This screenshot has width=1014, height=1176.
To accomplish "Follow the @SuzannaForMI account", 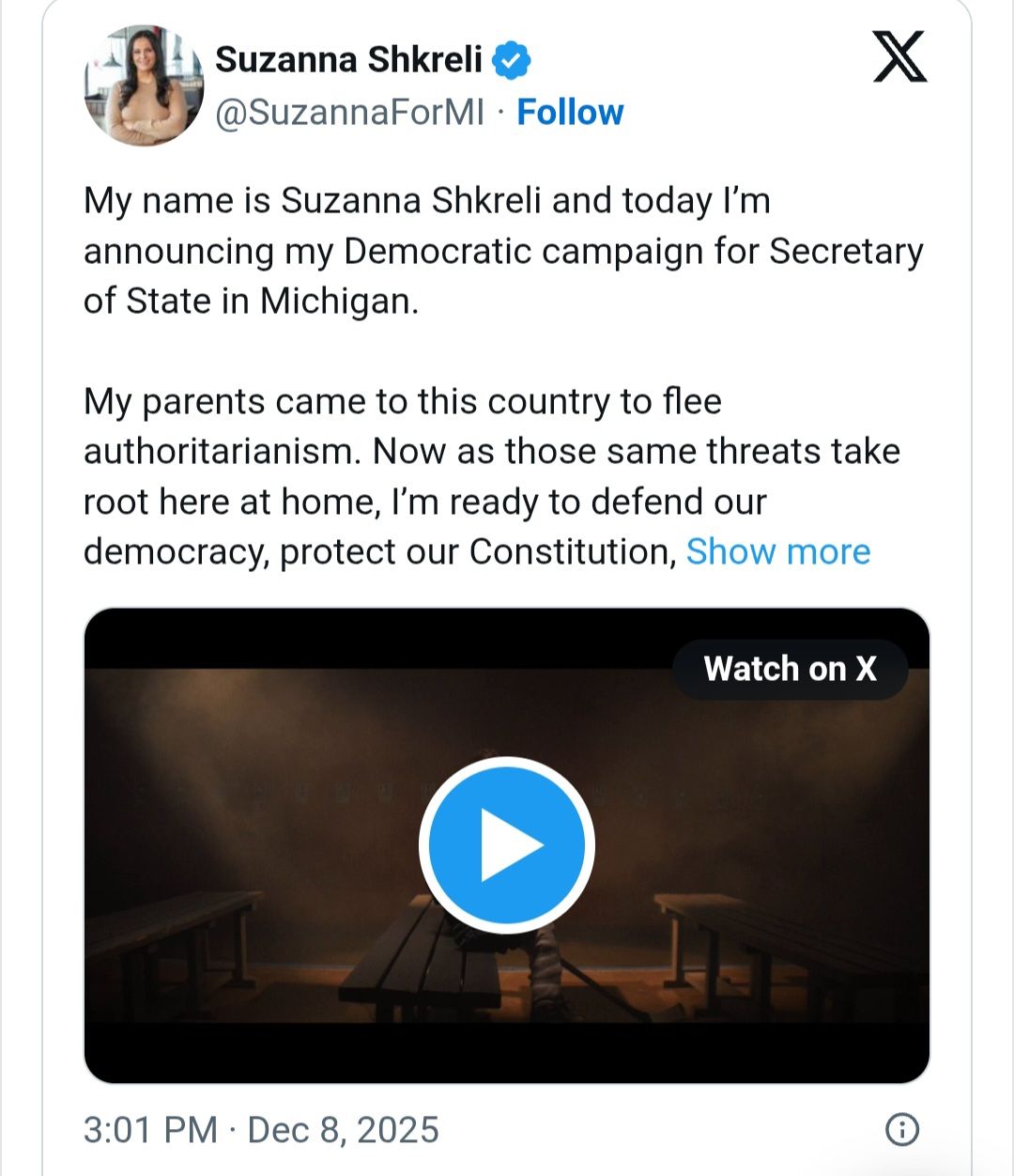I will point(570,112).
